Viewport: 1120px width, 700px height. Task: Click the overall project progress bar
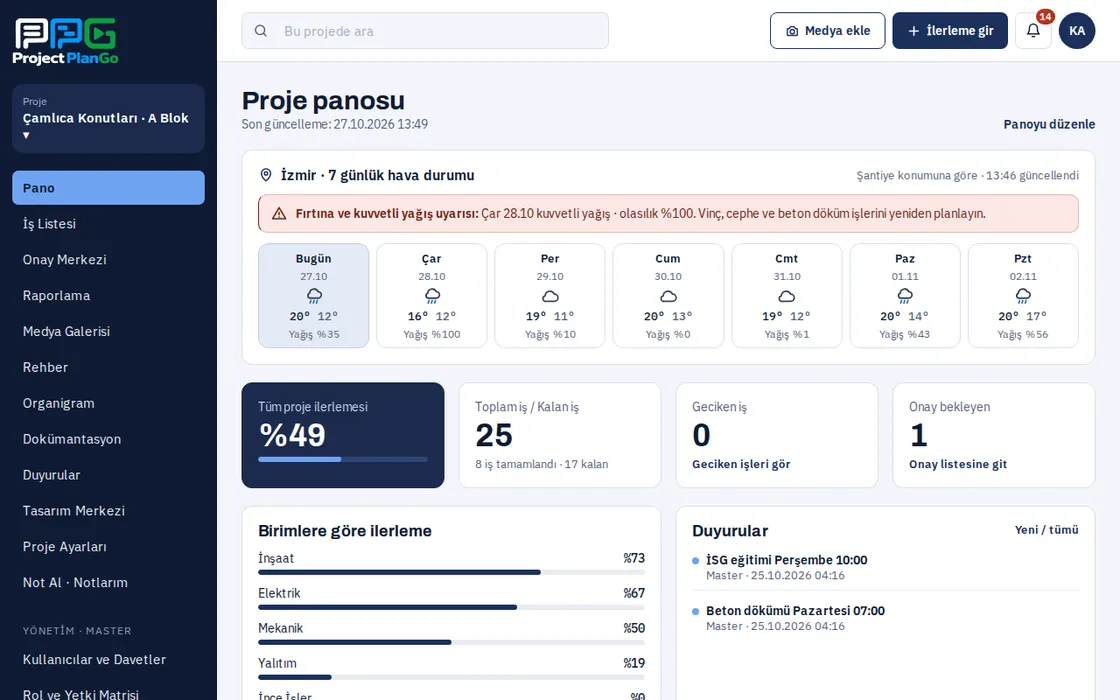343,459
